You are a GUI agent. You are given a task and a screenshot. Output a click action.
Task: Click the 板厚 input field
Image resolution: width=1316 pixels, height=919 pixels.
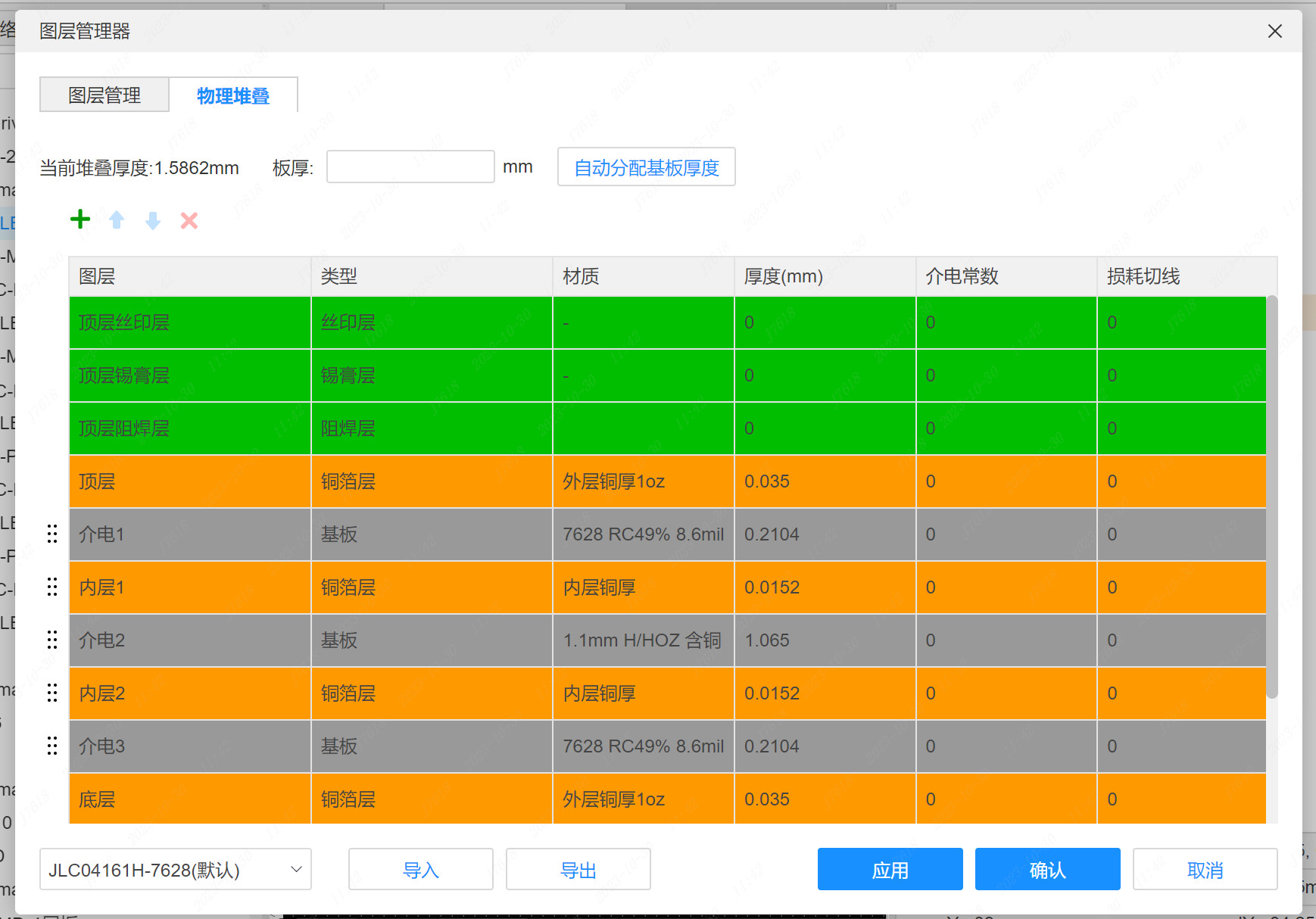coord(410,167)
